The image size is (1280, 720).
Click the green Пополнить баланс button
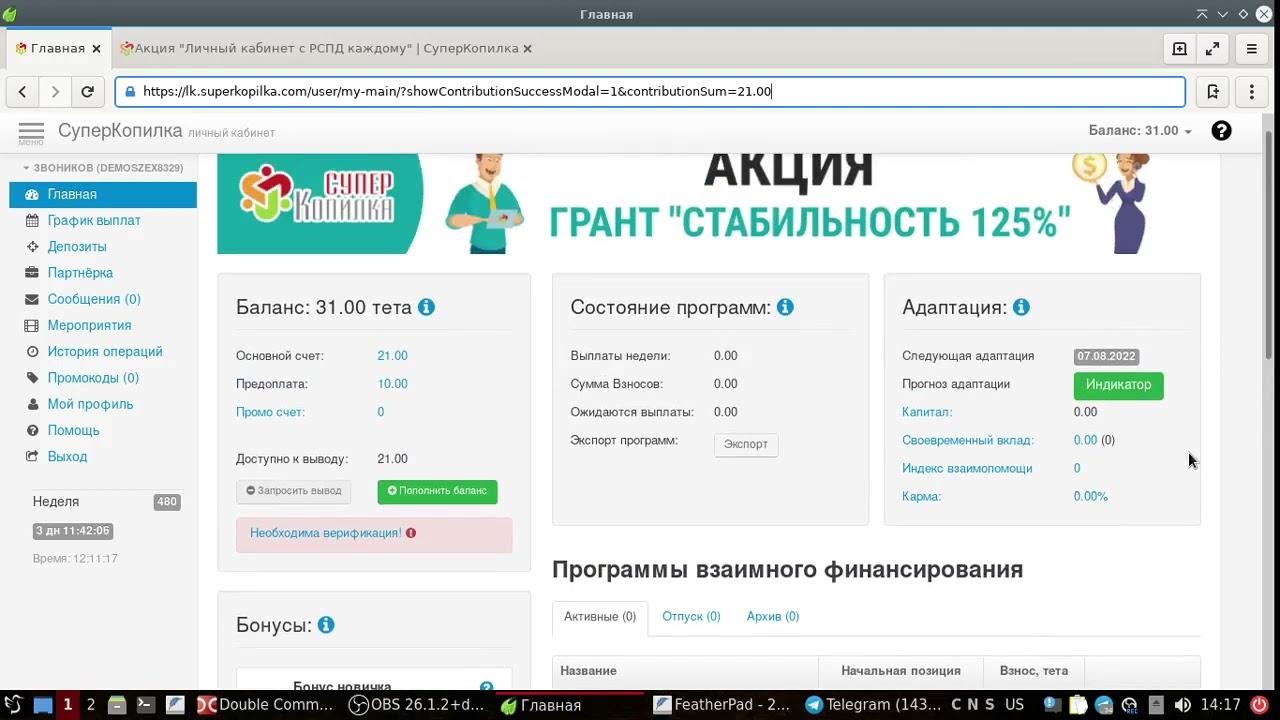pos(437,491)
